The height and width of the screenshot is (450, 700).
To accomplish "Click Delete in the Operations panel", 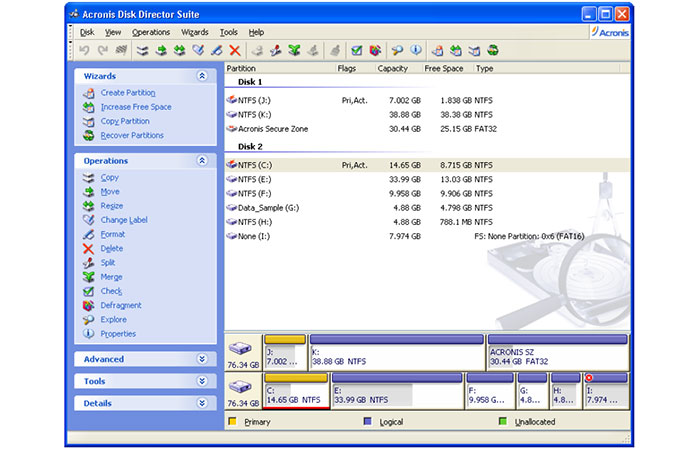I will pos(112,249).
